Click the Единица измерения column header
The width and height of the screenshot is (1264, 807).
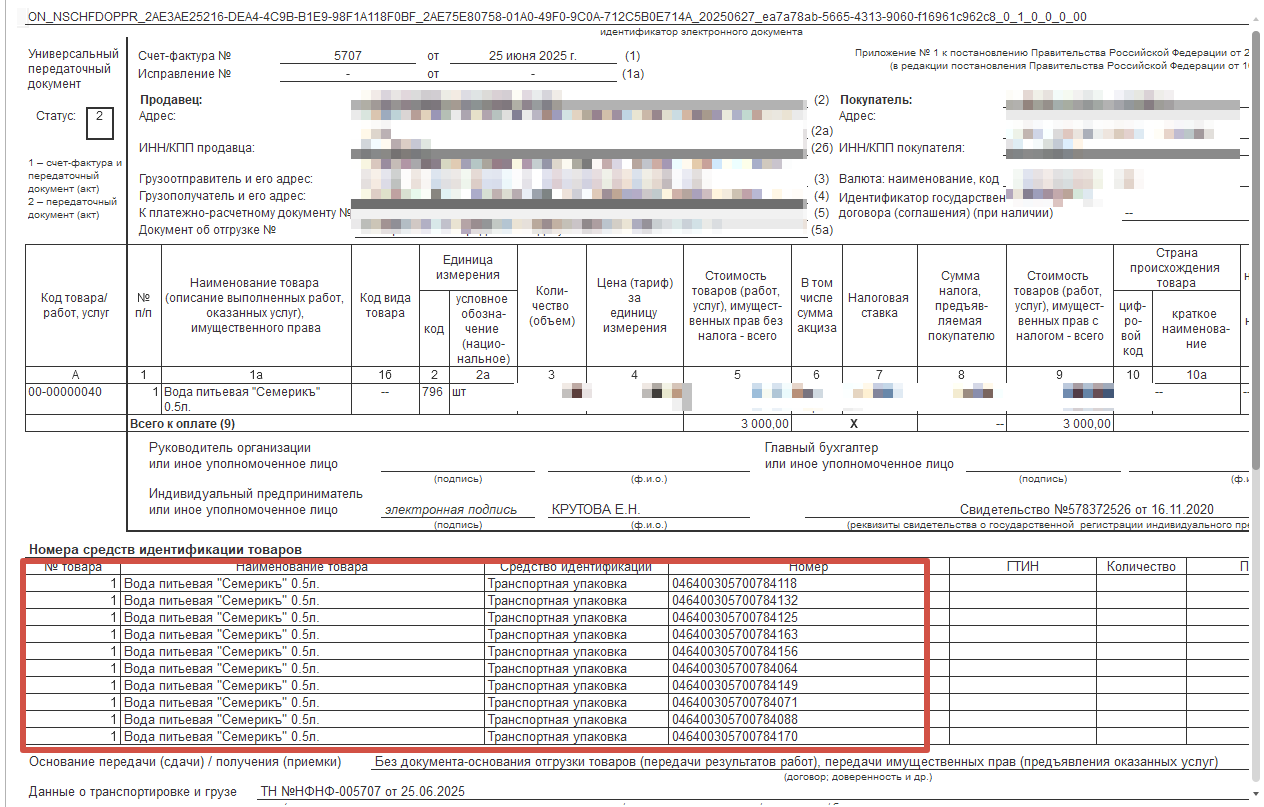[467, 267]
